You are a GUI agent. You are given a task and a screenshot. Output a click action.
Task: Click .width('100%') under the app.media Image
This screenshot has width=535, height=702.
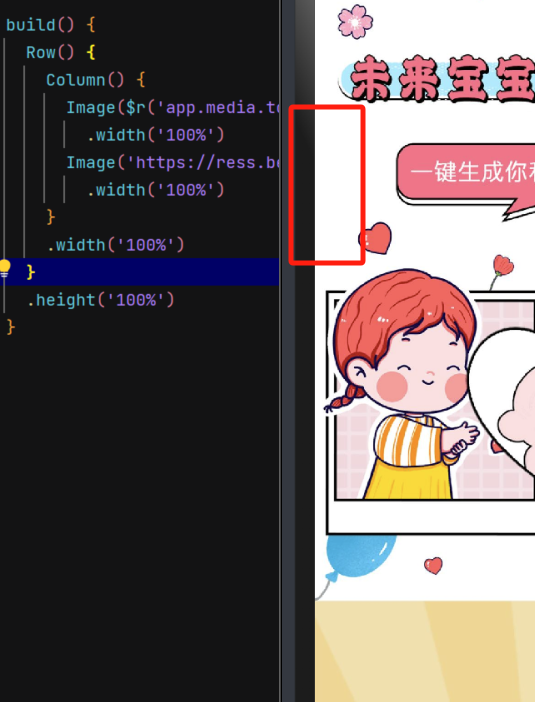(x=155, y=135)
